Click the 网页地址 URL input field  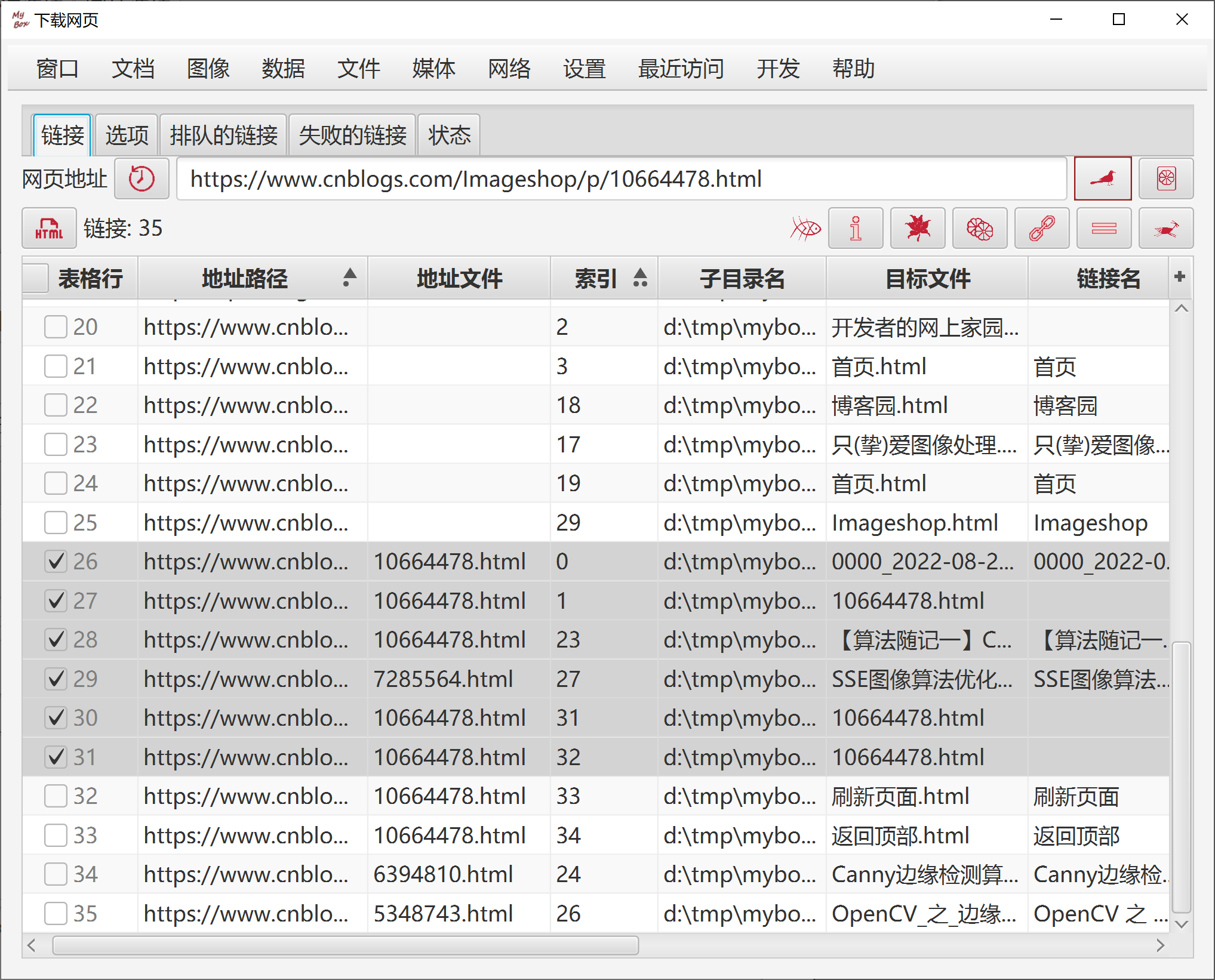point(622,178)
